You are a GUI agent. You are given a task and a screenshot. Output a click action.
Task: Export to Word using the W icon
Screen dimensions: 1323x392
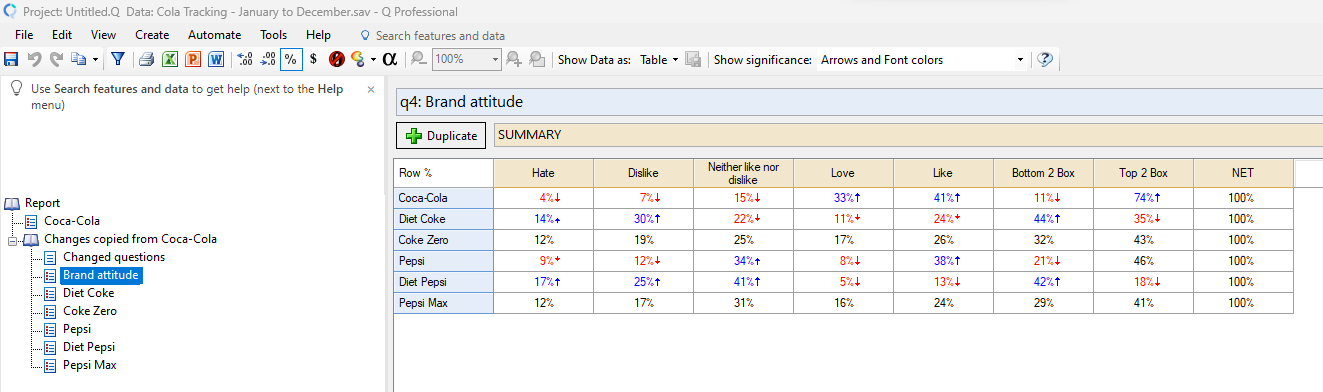click(x=216, y=59)
